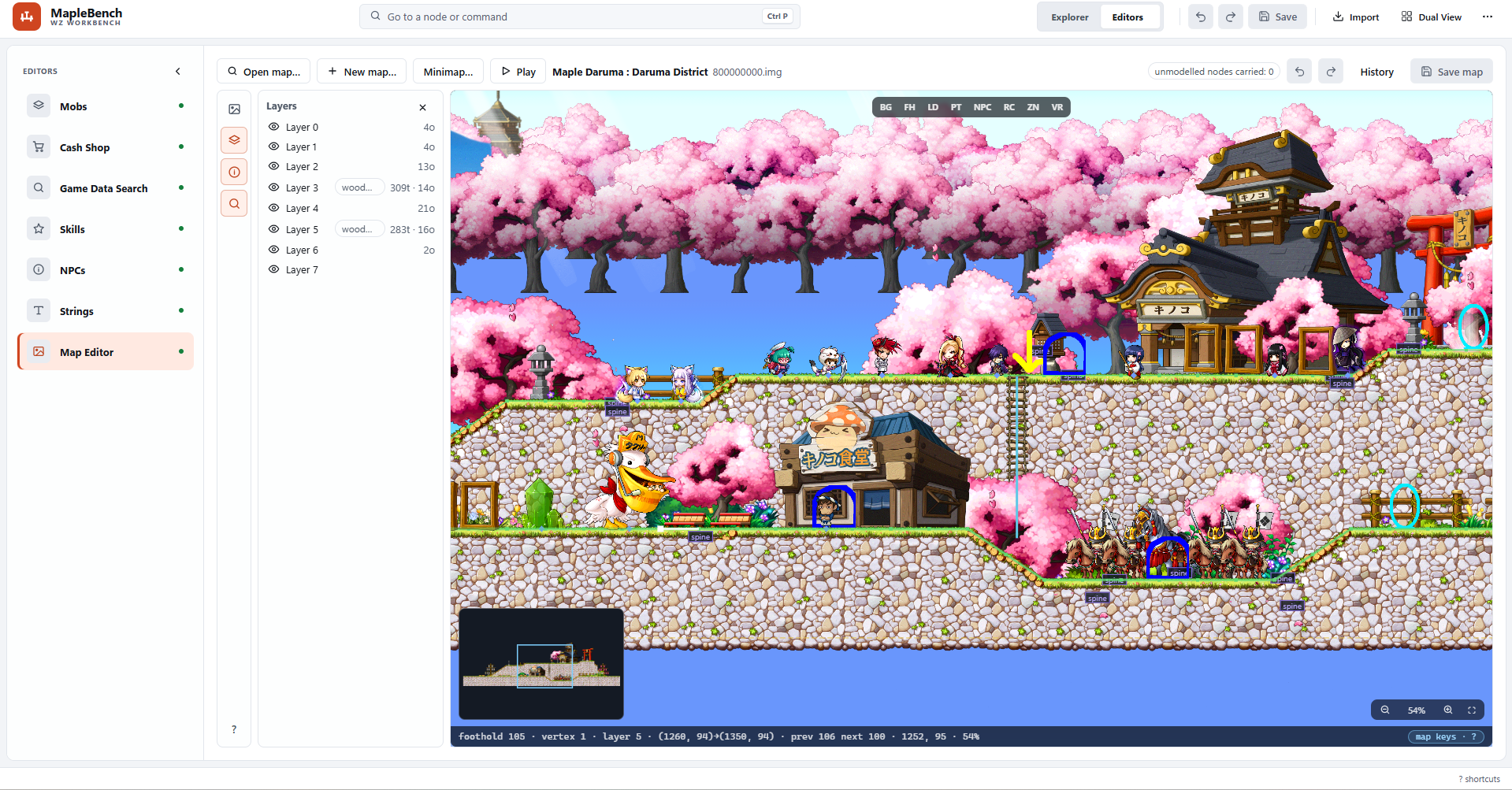The image size is (1512, 790).
Task: Toggle the LD overlay filter
Action: point(933,107)
